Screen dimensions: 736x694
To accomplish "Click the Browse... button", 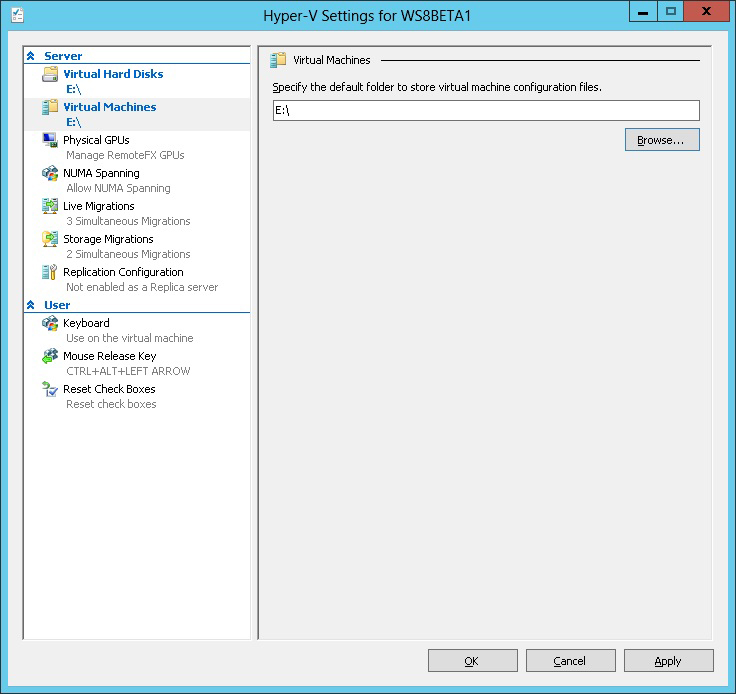I will [662, 140].
